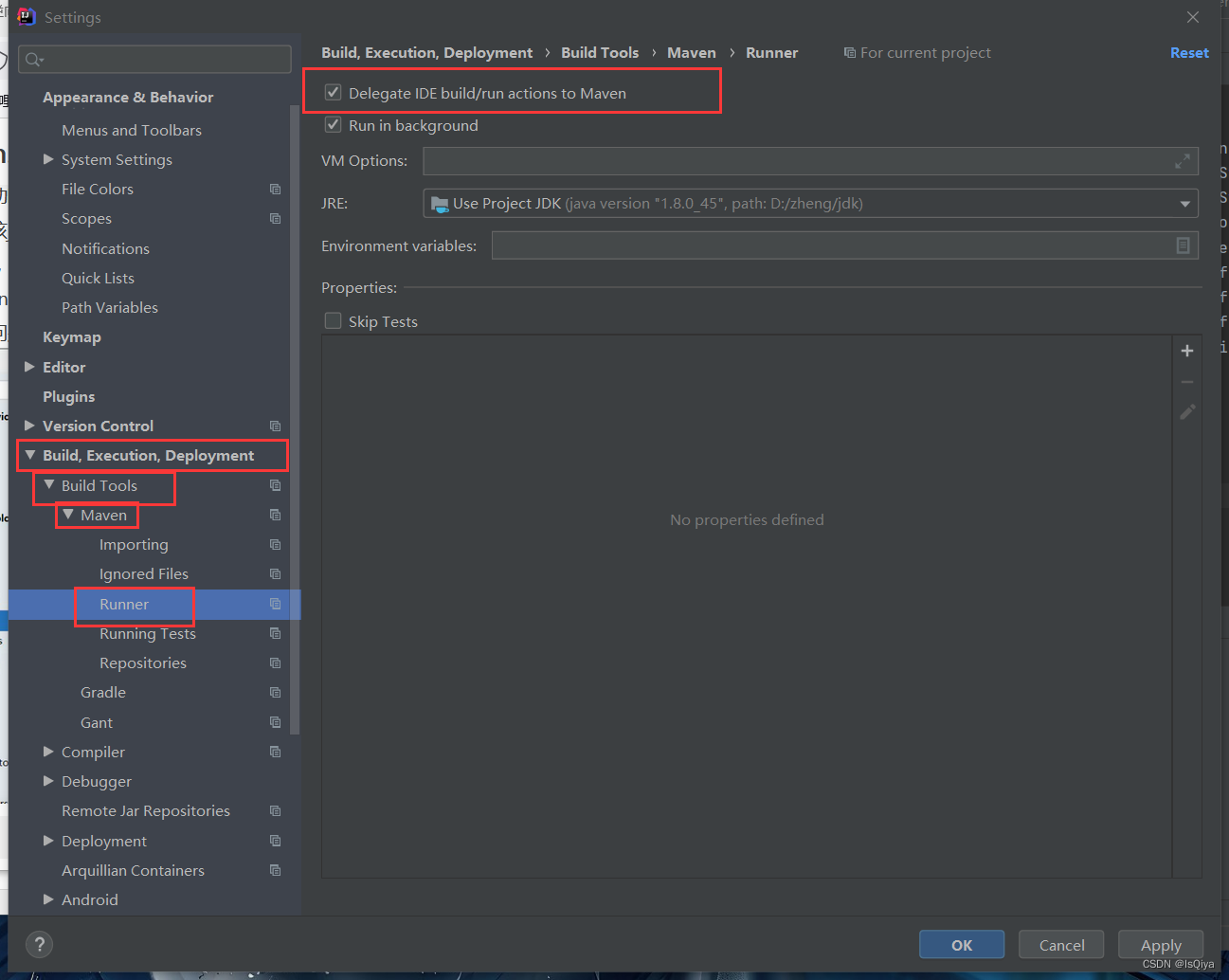Viewport: 1229px width, 980px height.
Task: Click the VM Options input field
Action: click(x=810, y=161)
